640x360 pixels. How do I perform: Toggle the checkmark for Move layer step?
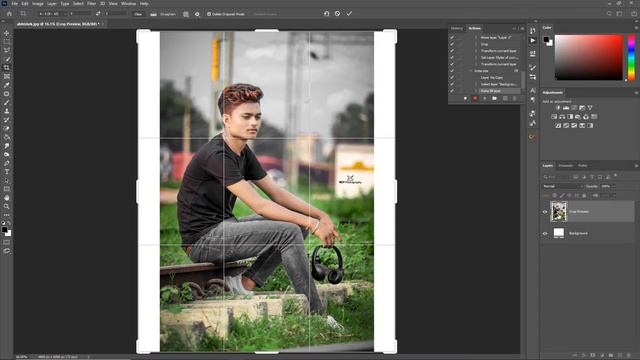(452, 38)
